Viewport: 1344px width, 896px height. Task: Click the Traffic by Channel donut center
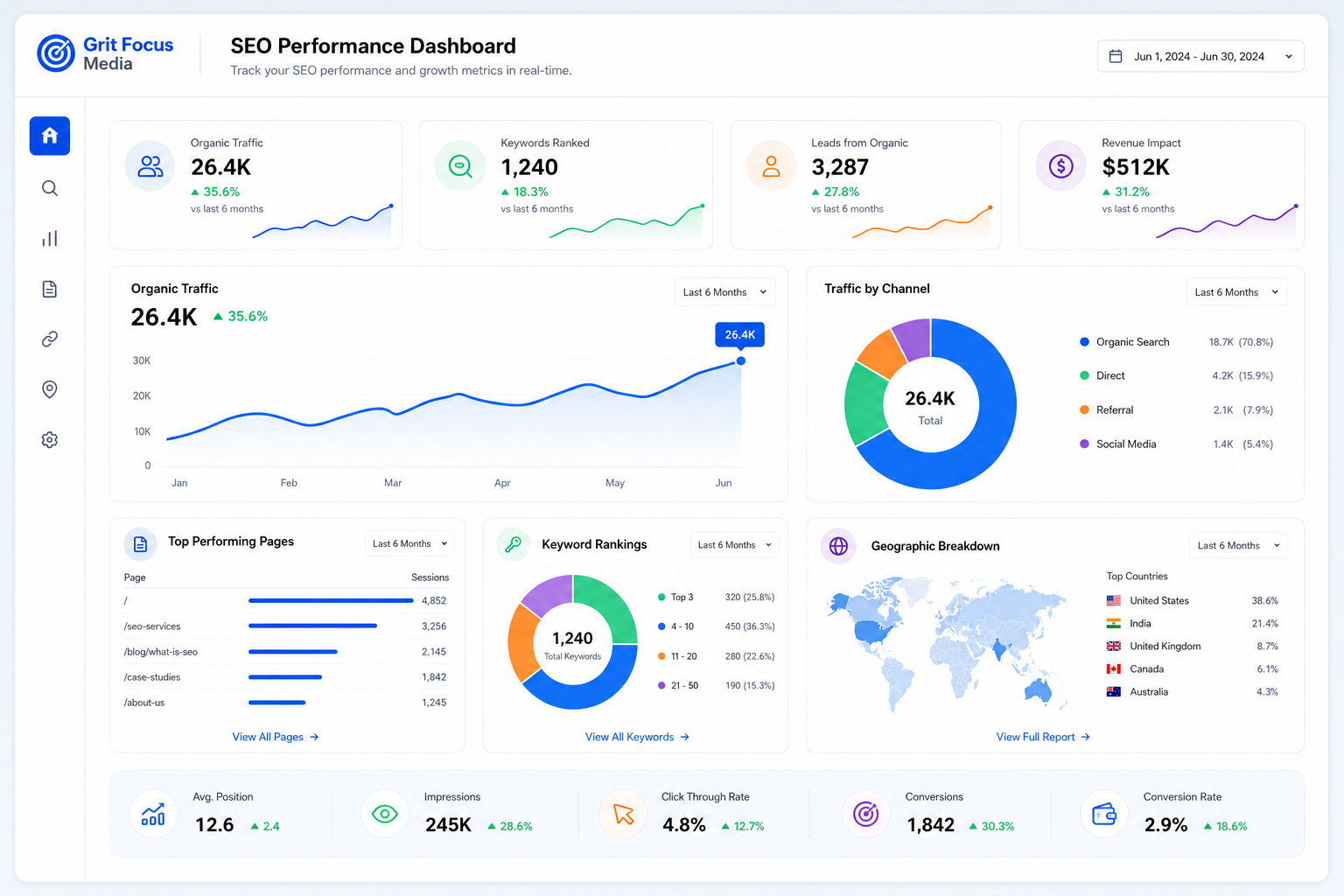coord(930,407)
